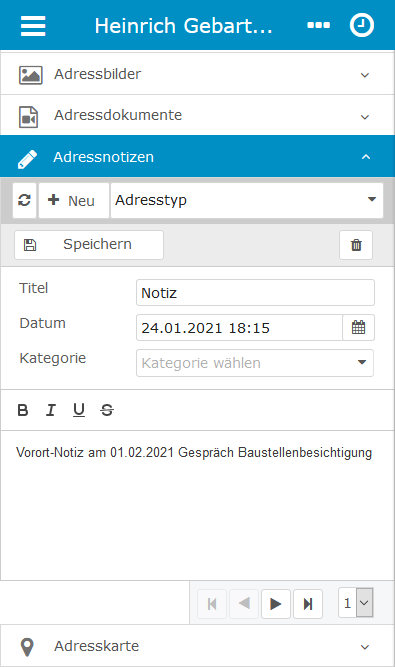
Task: Click the Datum field 24.01.2021 18:15
Action: pos(239,328)
